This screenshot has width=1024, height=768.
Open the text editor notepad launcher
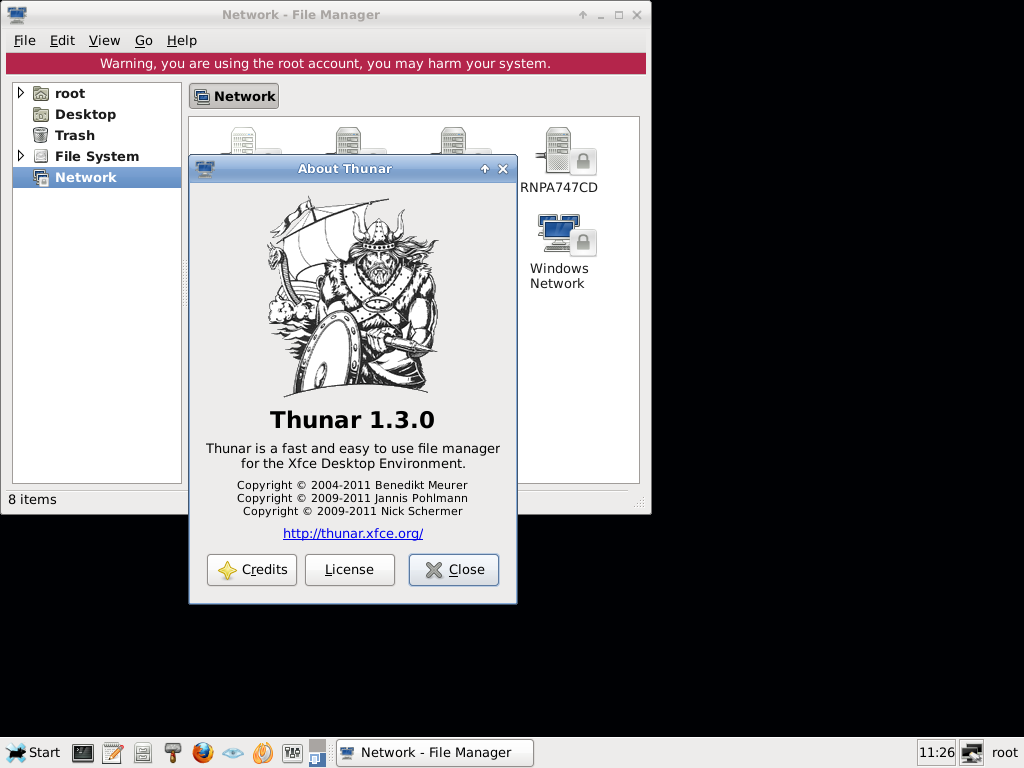113,753
